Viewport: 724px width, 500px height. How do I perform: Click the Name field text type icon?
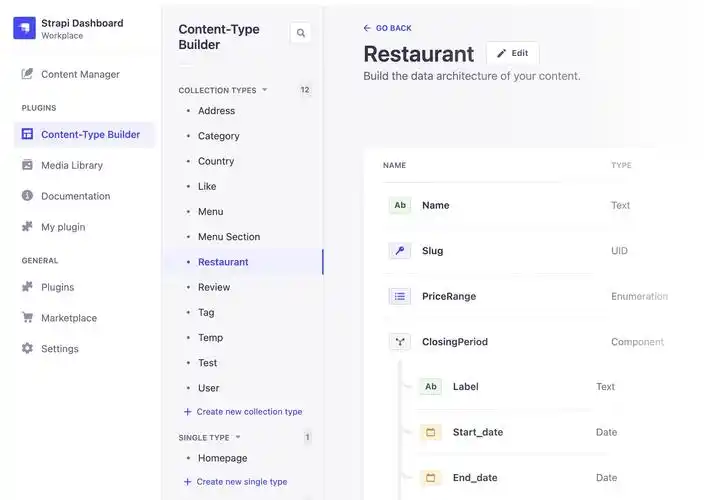click(400, 205)
